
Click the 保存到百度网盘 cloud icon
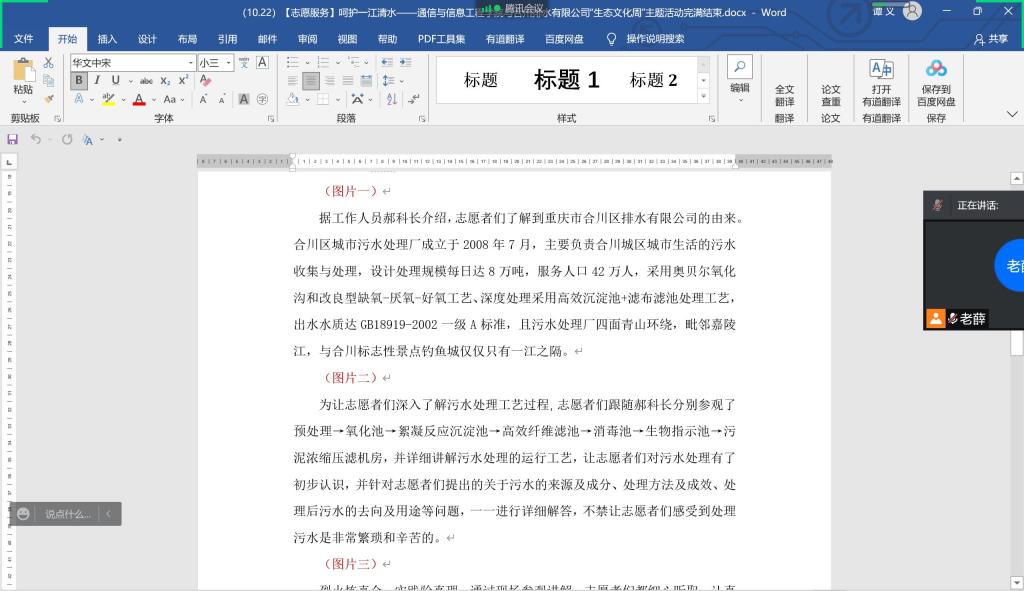936,82
